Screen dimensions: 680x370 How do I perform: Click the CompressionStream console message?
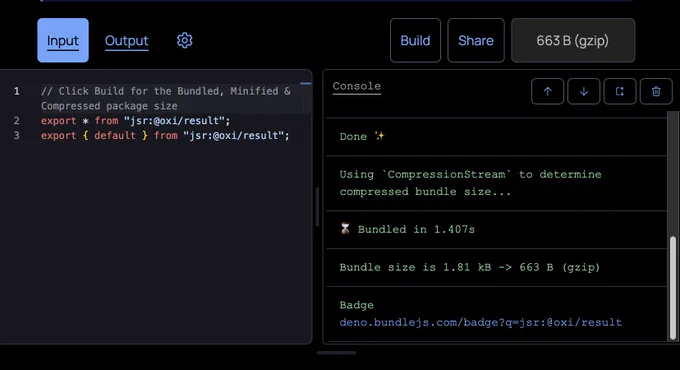pyautogui.click(x=471, y=183)
